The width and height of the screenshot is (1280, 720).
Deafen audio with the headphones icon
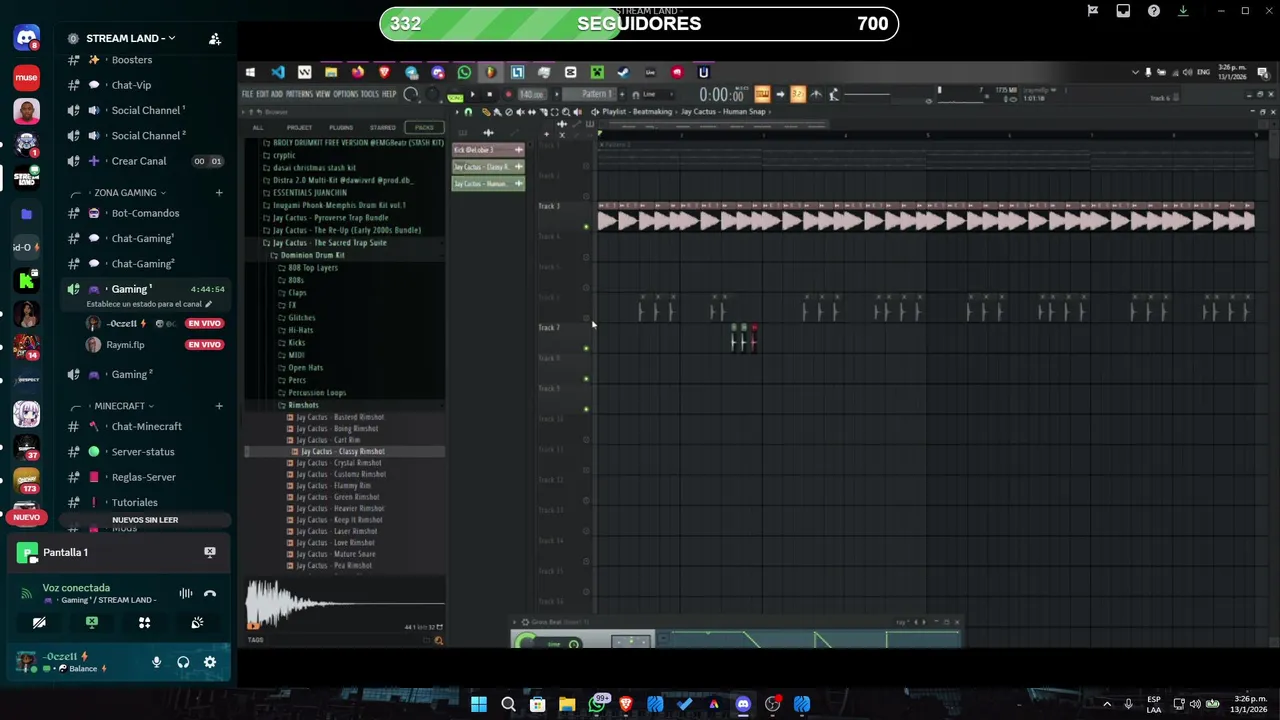[x=183, y=662]
